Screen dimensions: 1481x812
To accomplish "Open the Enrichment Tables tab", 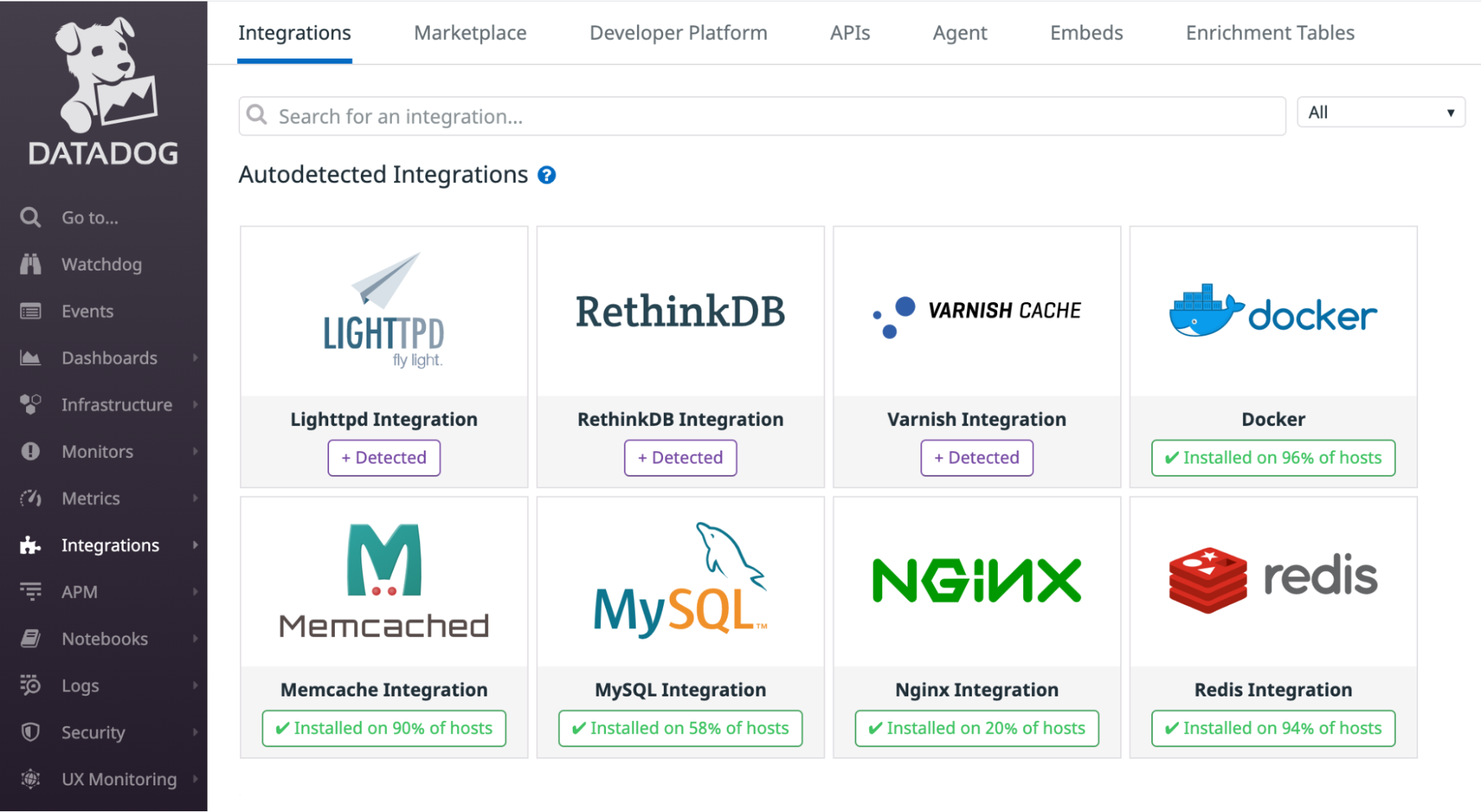I will (x=1269, y=33).
